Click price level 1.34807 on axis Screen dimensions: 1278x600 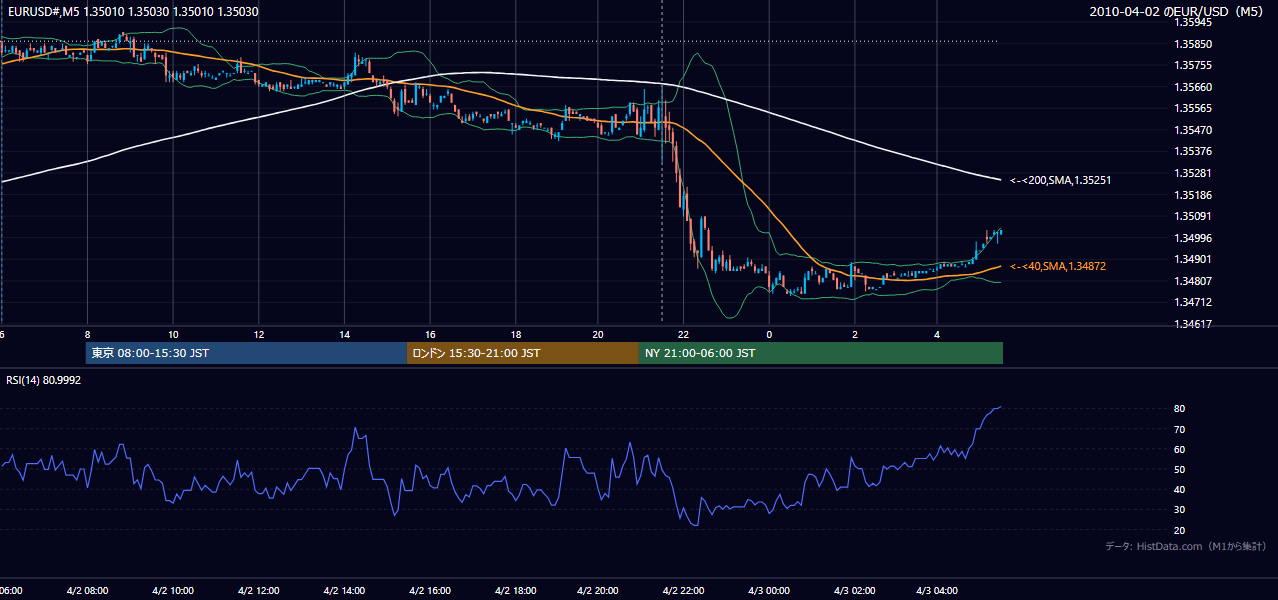point(1194,281)
